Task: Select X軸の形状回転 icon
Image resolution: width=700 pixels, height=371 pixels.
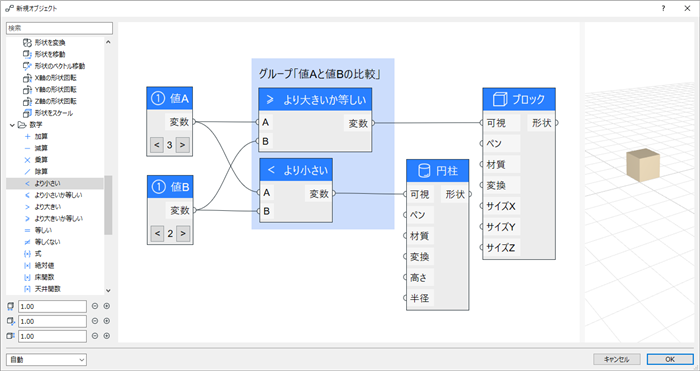Action: pyautogui.click(x=27, y=78)
